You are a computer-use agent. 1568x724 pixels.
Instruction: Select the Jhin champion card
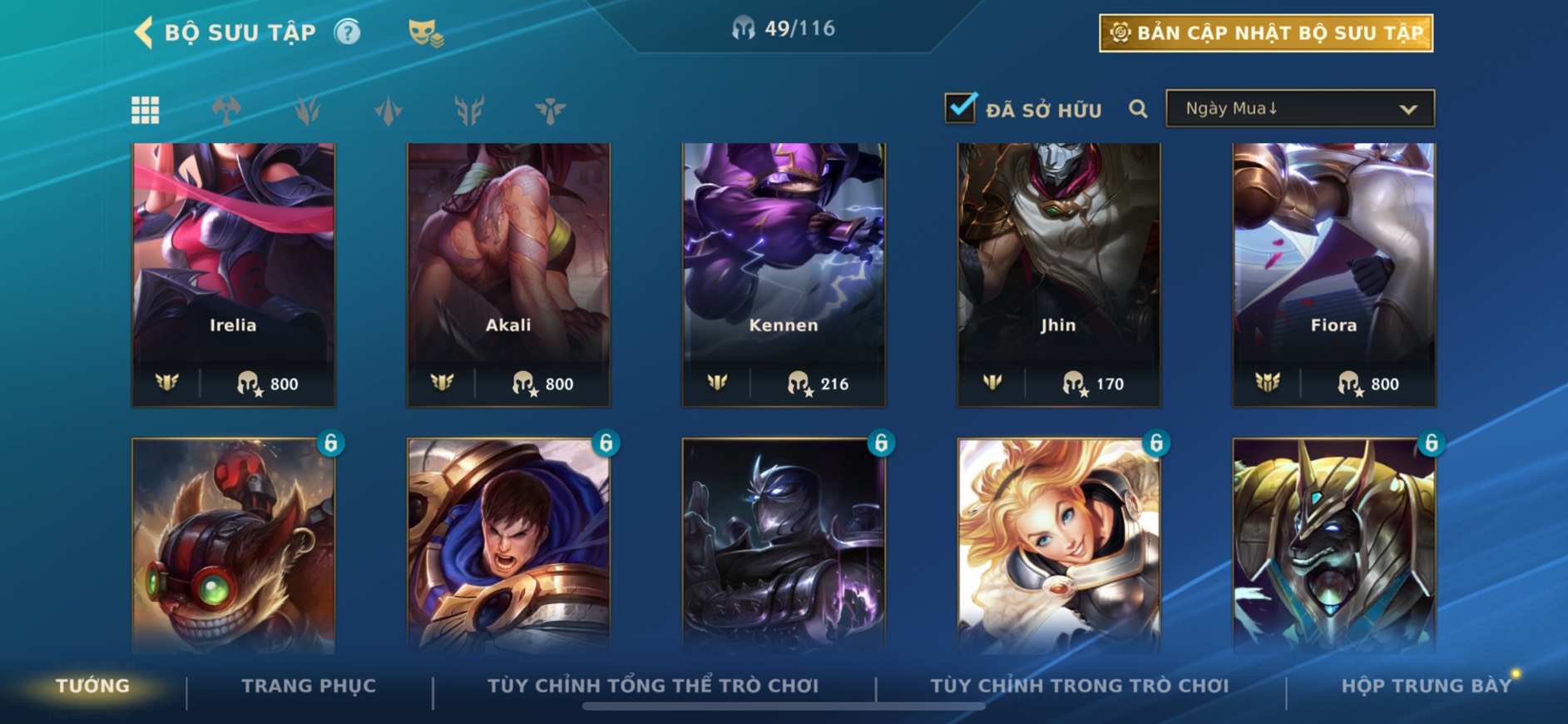point(1058,275)
